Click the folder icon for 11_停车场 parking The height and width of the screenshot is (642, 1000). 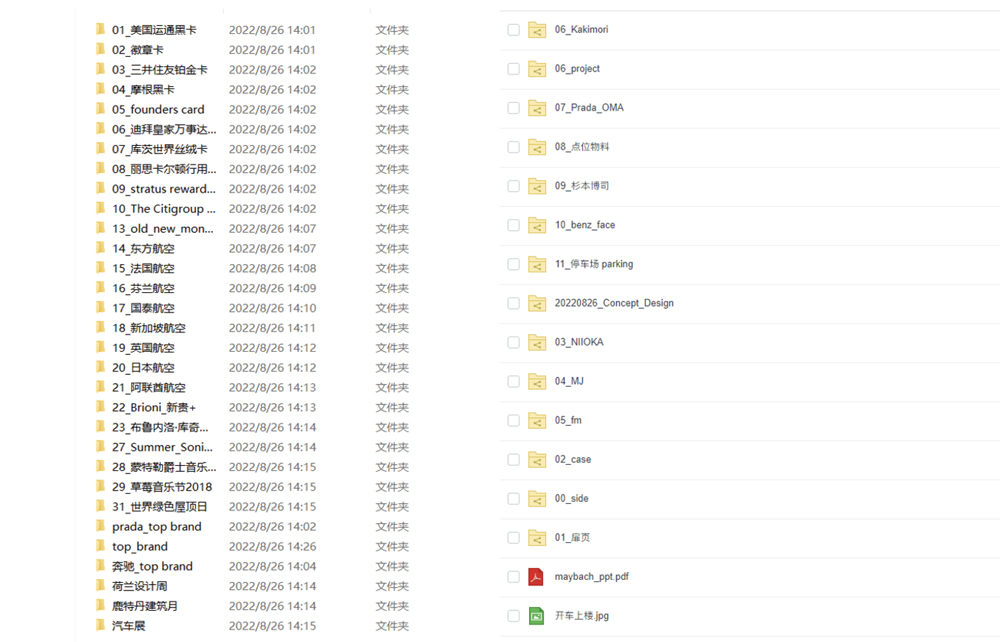click(537, 264)
